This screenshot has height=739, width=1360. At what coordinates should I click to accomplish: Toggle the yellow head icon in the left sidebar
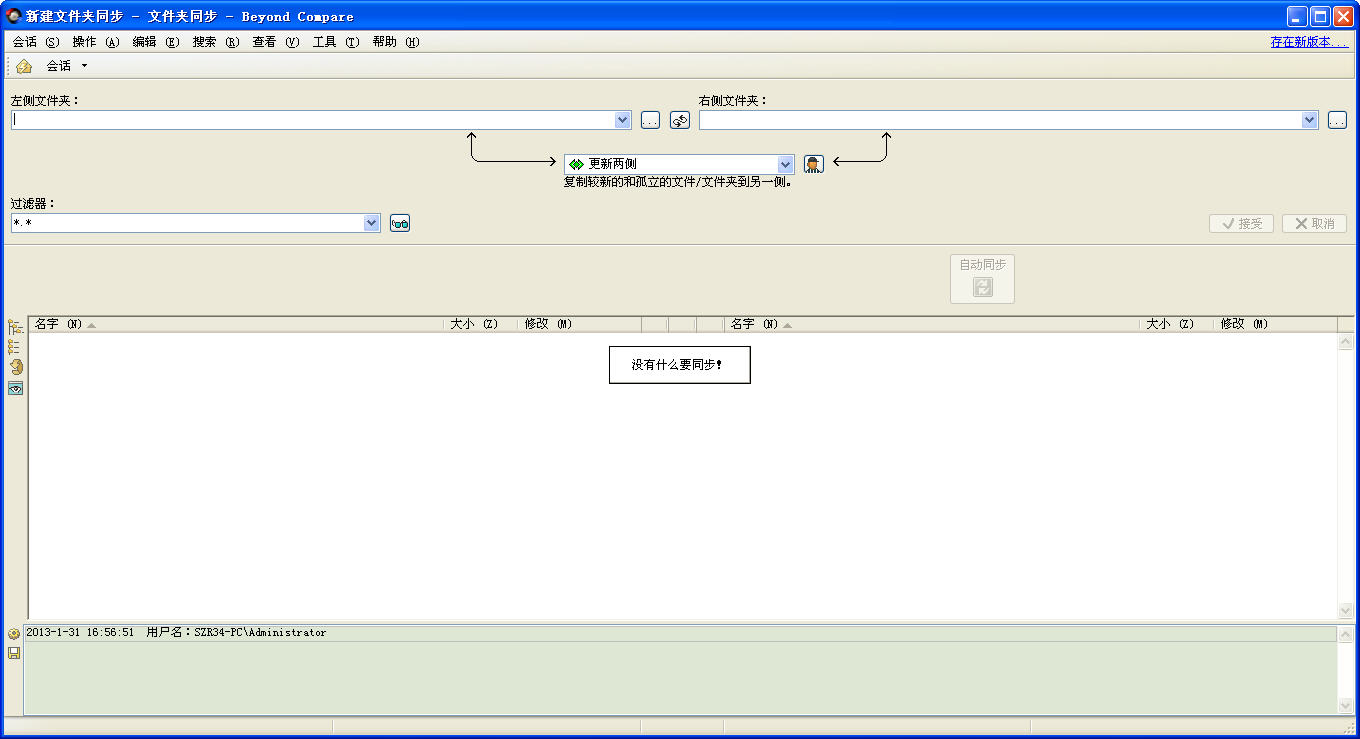point(15,367)
